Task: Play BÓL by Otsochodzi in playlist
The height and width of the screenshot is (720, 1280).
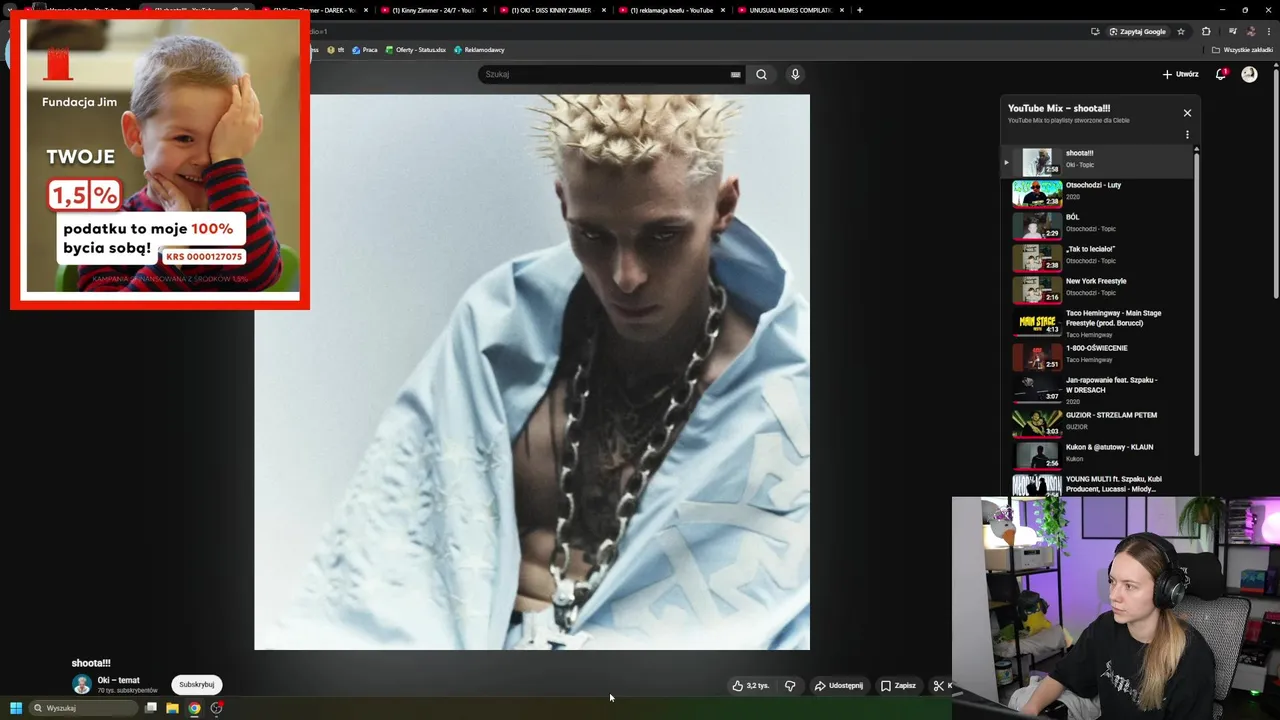Action: (1096, 224)
